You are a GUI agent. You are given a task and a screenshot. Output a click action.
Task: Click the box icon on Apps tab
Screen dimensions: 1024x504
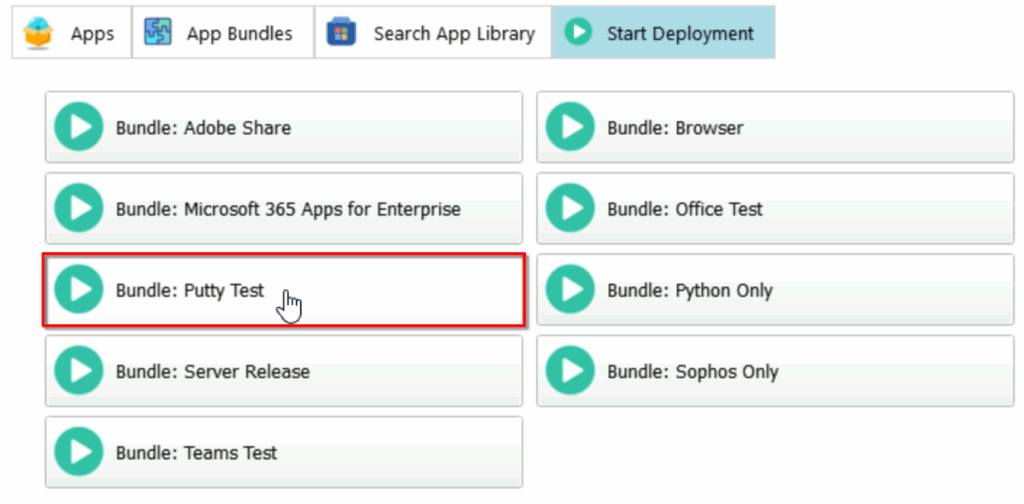[39, 33]
